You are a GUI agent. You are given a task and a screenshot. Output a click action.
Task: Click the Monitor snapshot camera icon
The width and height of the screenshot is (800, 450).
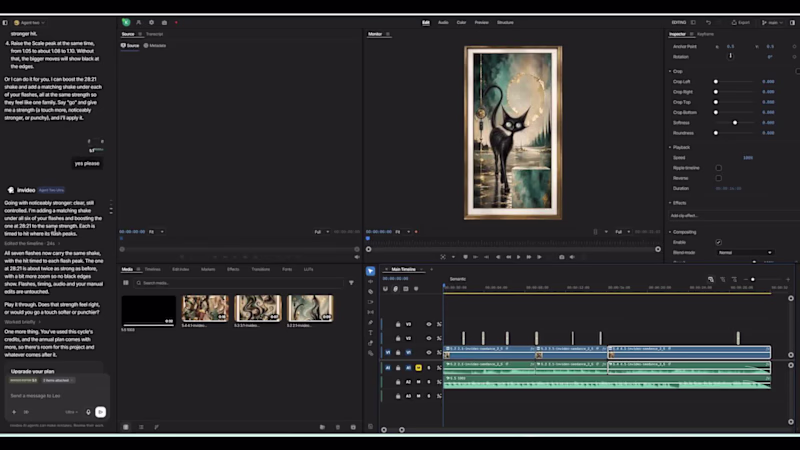point(562,257)
